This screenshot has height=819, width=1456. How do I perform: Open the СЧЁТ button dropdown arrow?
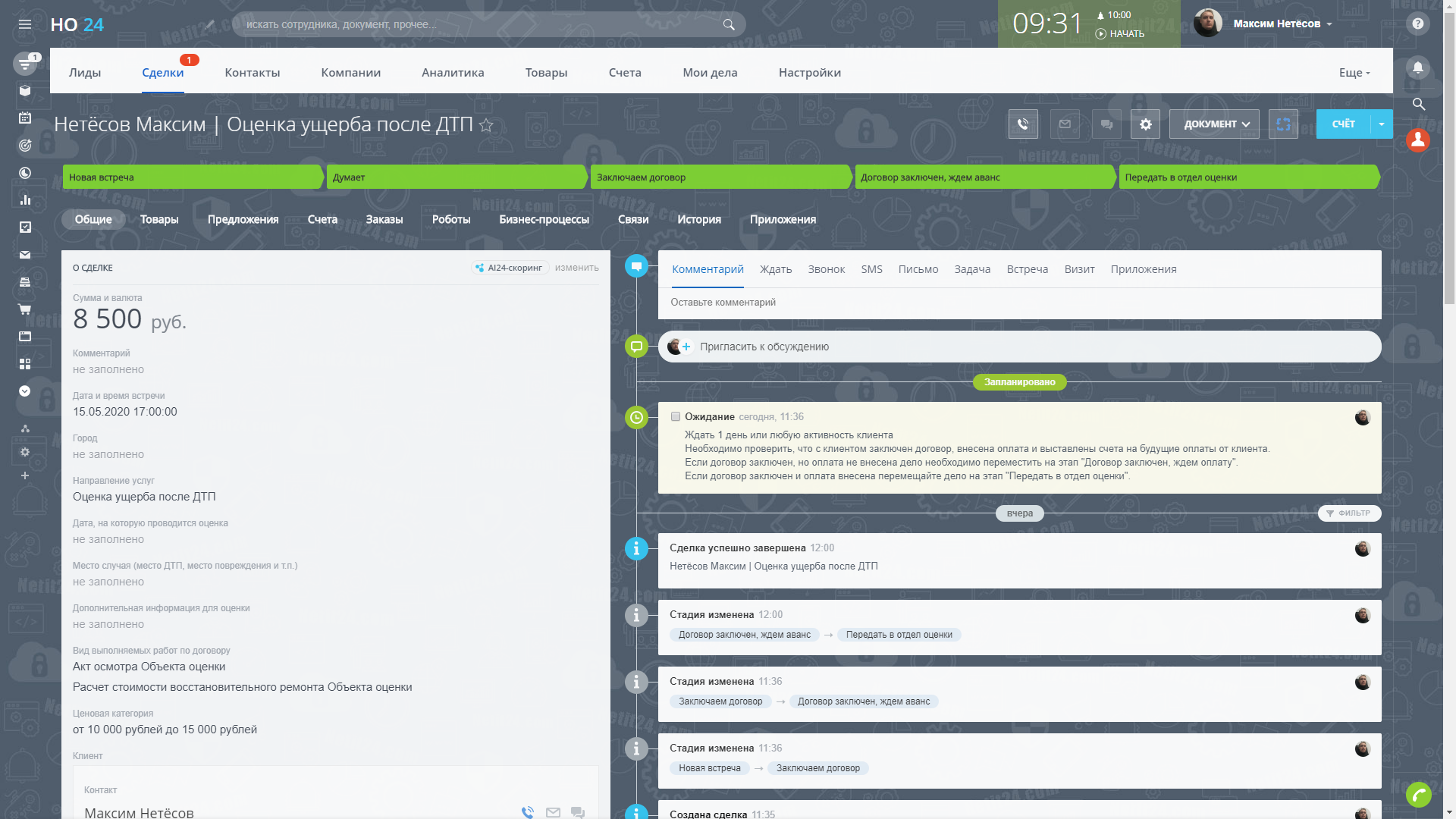(1382, 124)
